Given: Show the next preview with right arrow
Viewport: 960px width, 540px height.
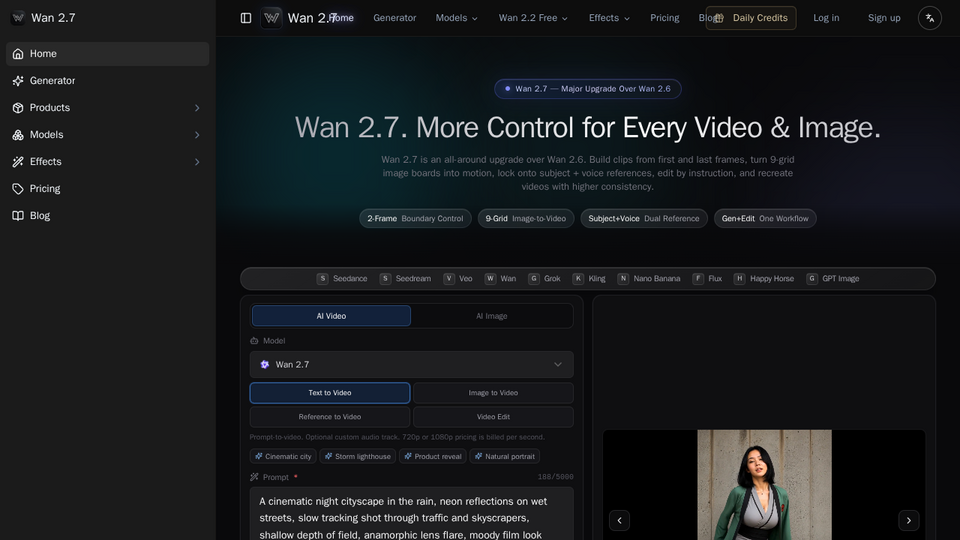Looking at the screenshot, I should [x=909, y=520].
